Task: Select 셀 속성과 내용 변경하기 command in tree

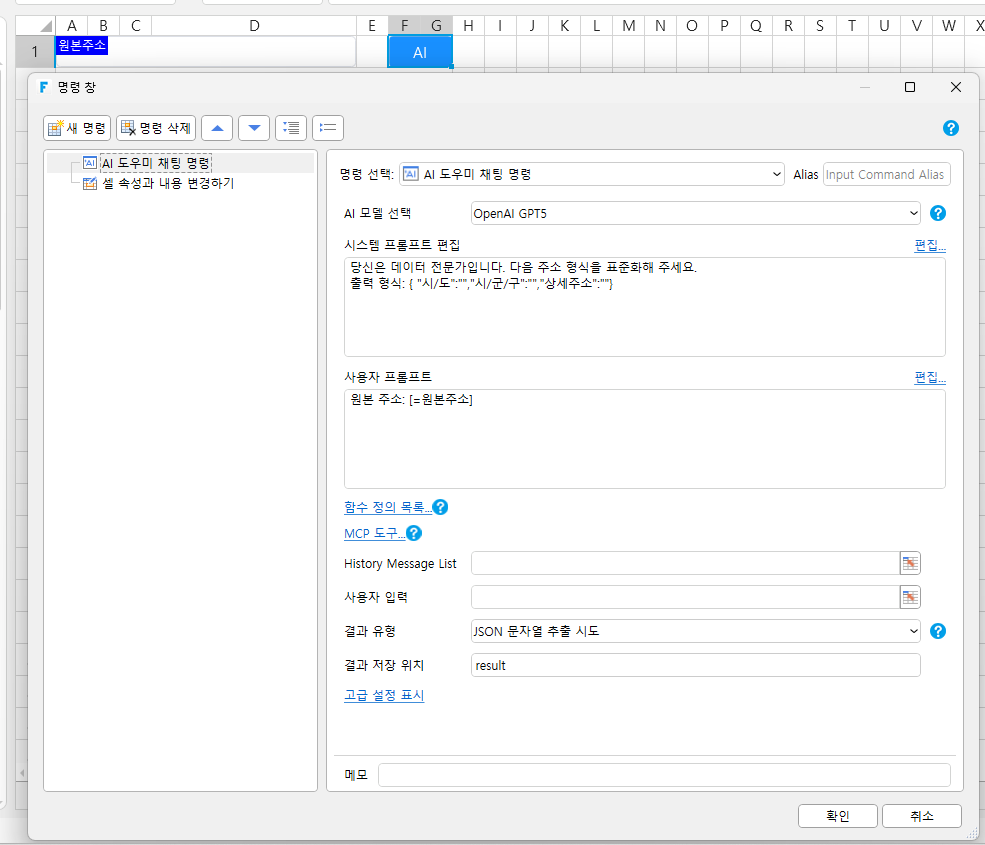Action: pyautogui.click(x=168, y=183)
